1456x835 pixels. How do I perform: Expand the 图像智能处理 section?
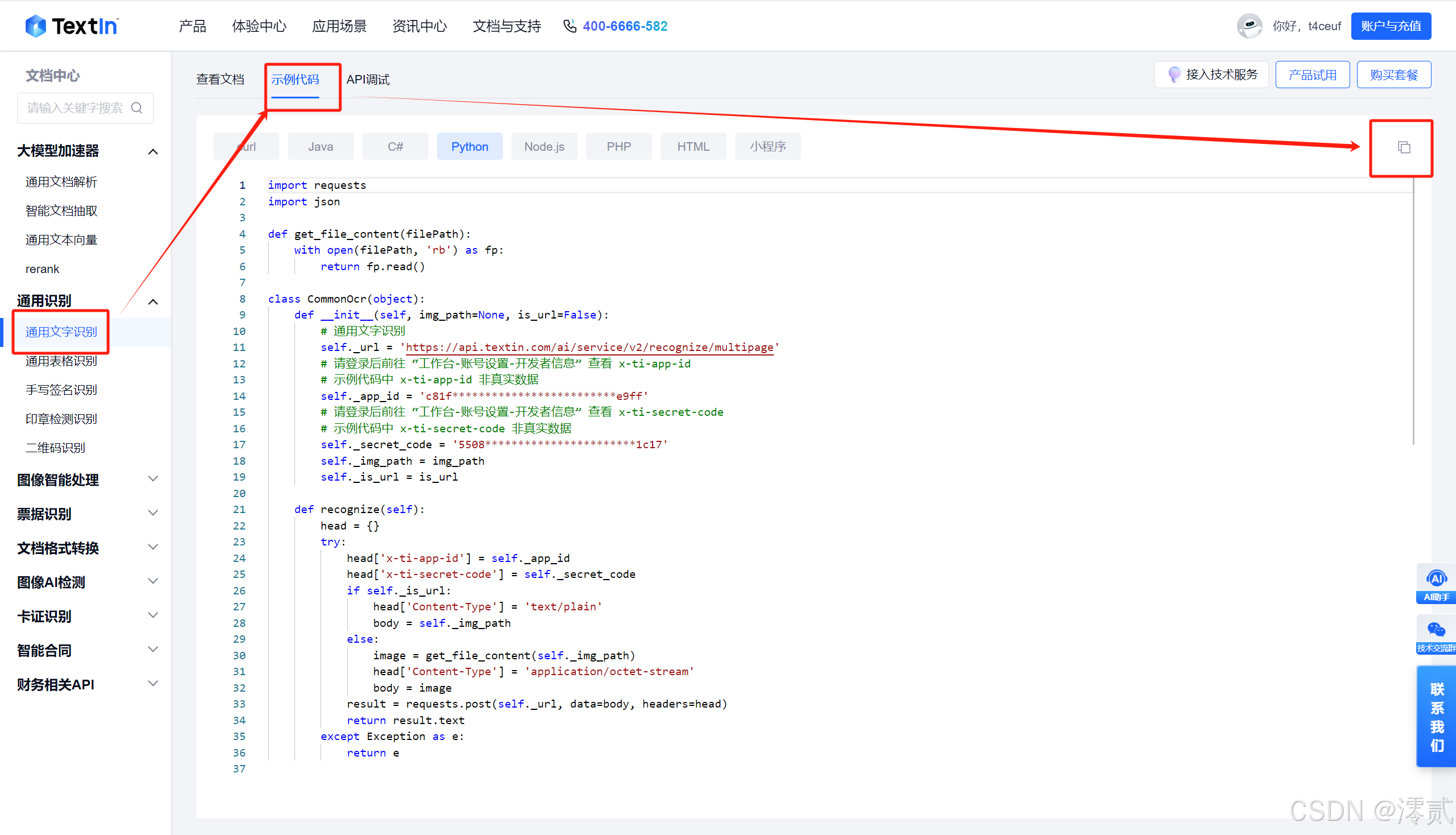click(x=152, y=479)
